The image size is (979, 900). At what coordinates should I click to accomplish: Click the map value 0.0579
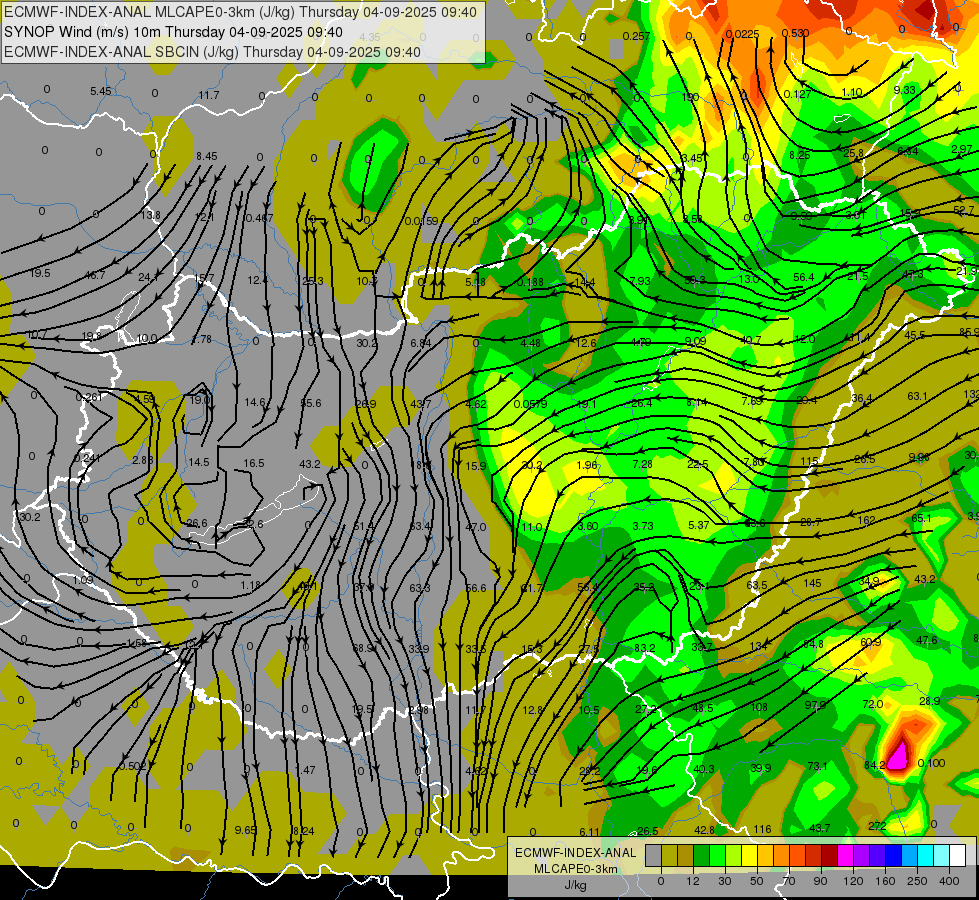[x=530, y=404]
